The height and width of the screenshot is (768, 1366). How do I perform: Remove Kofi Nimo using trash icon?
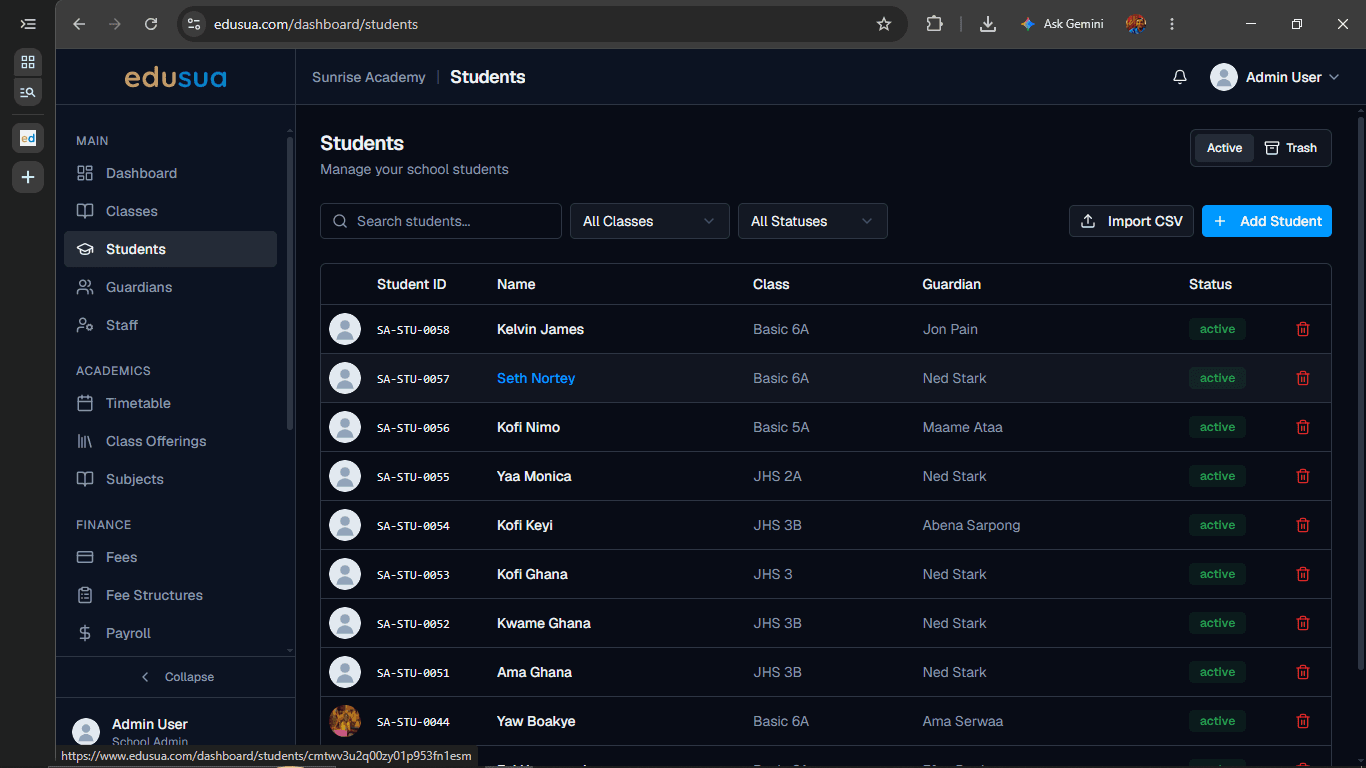(x=1302, y=427)
